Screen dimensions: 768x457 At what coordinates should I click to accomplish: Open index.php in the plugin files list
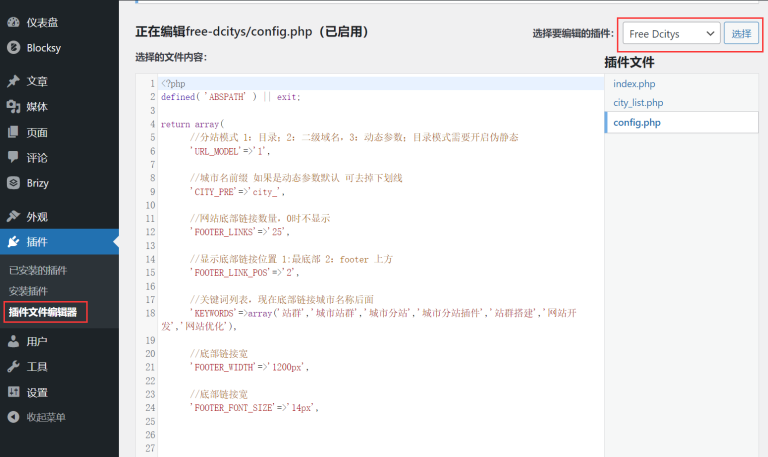click(634, 84)
